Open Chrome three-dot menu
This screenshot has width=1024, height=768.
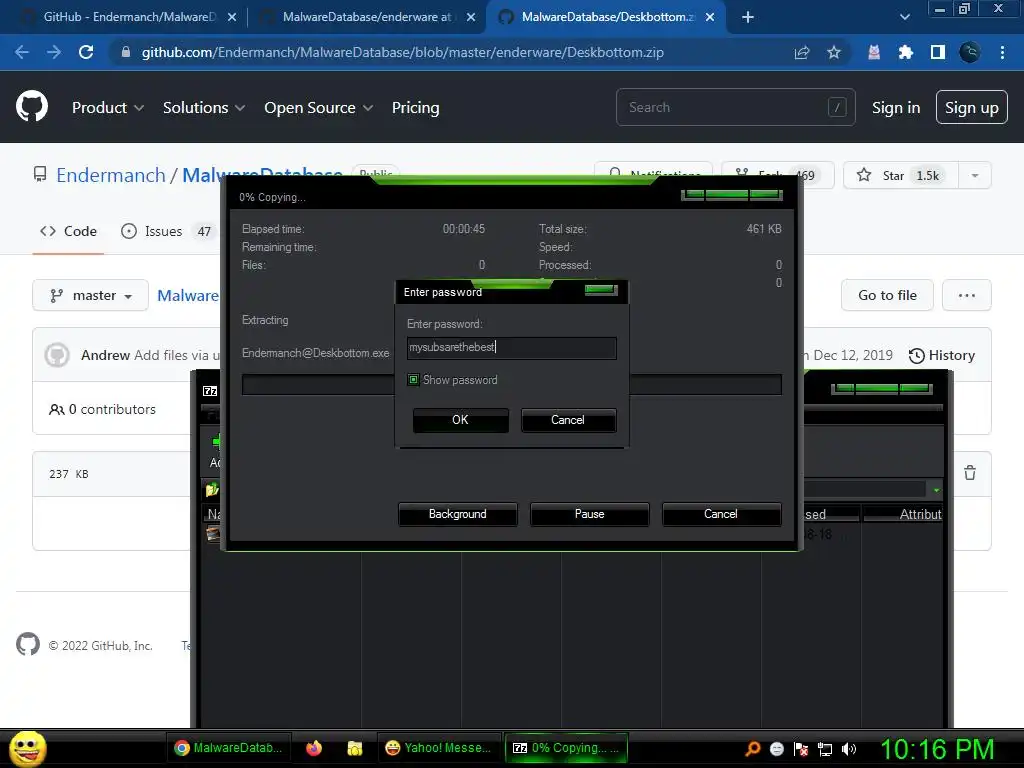(x=1002, y=52)
